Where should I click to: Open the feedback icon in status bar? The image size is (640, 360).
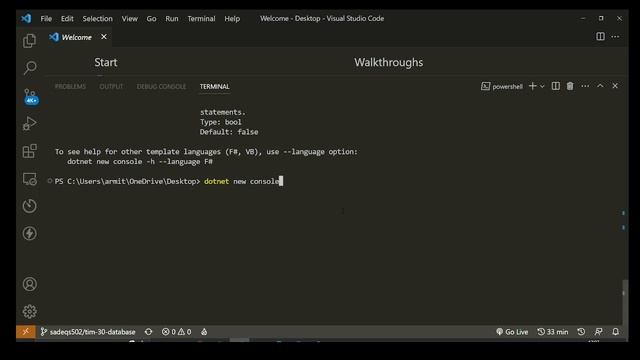click(598, 332)
